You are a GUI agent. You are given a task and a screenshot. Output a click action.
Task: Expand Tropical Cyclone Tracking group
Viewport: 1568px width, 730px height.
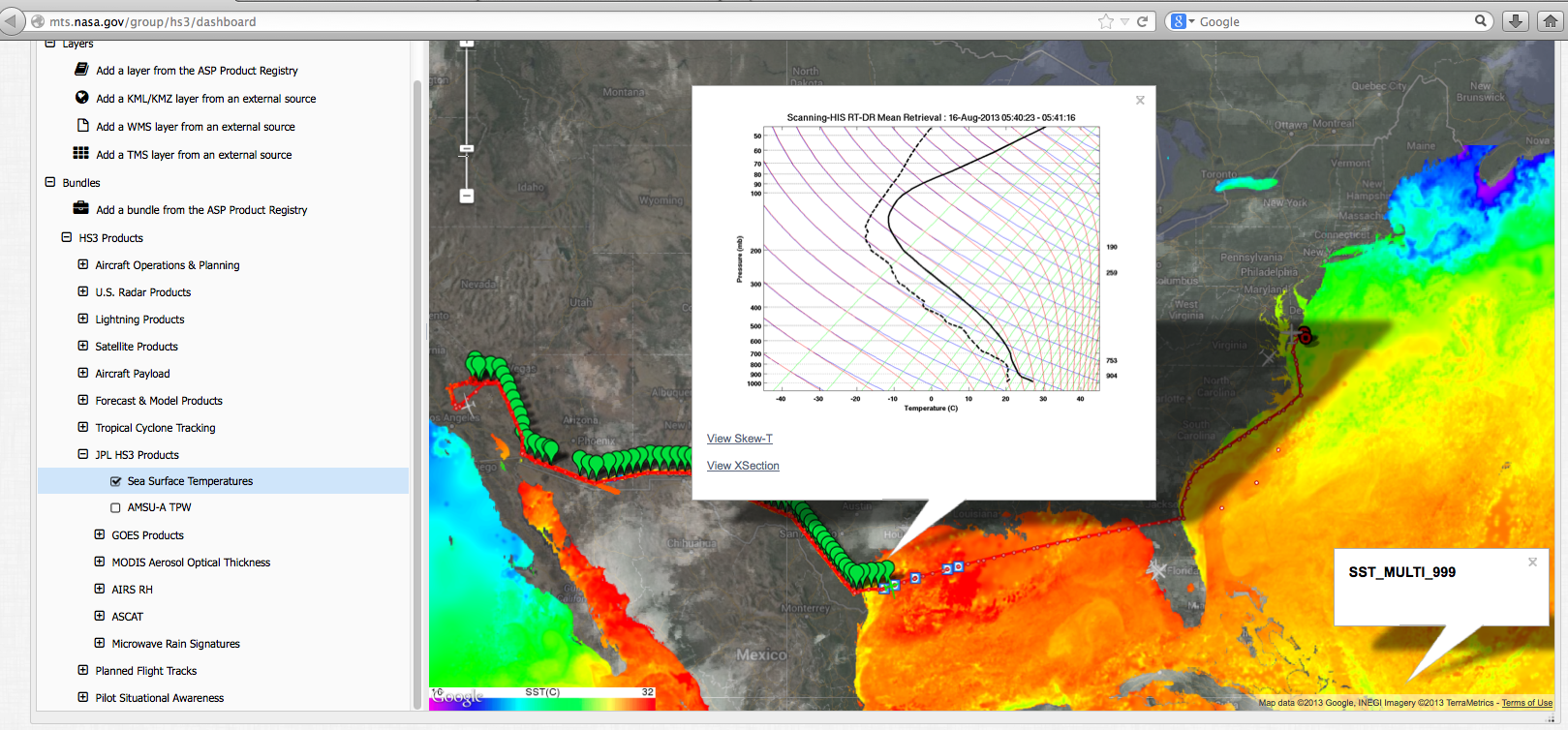click(x=83, y=427)
